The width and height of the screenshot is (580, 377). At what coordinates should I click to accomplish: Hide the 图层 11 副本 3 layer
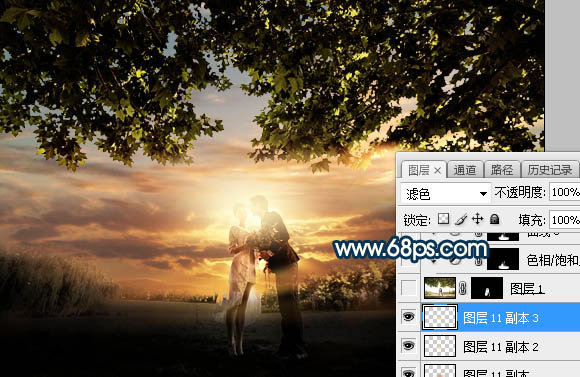[409, 317]
